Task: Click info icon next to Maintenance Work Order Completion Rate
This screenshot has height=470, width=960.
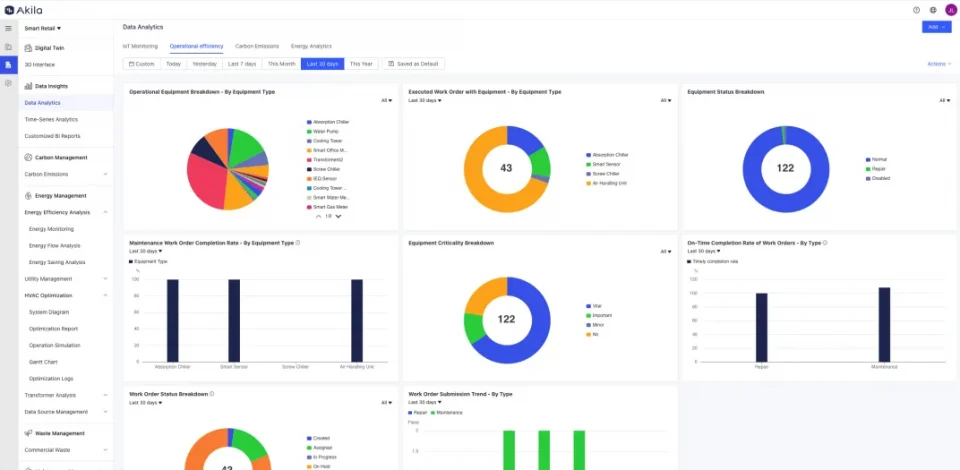Action: pos(298,242)
